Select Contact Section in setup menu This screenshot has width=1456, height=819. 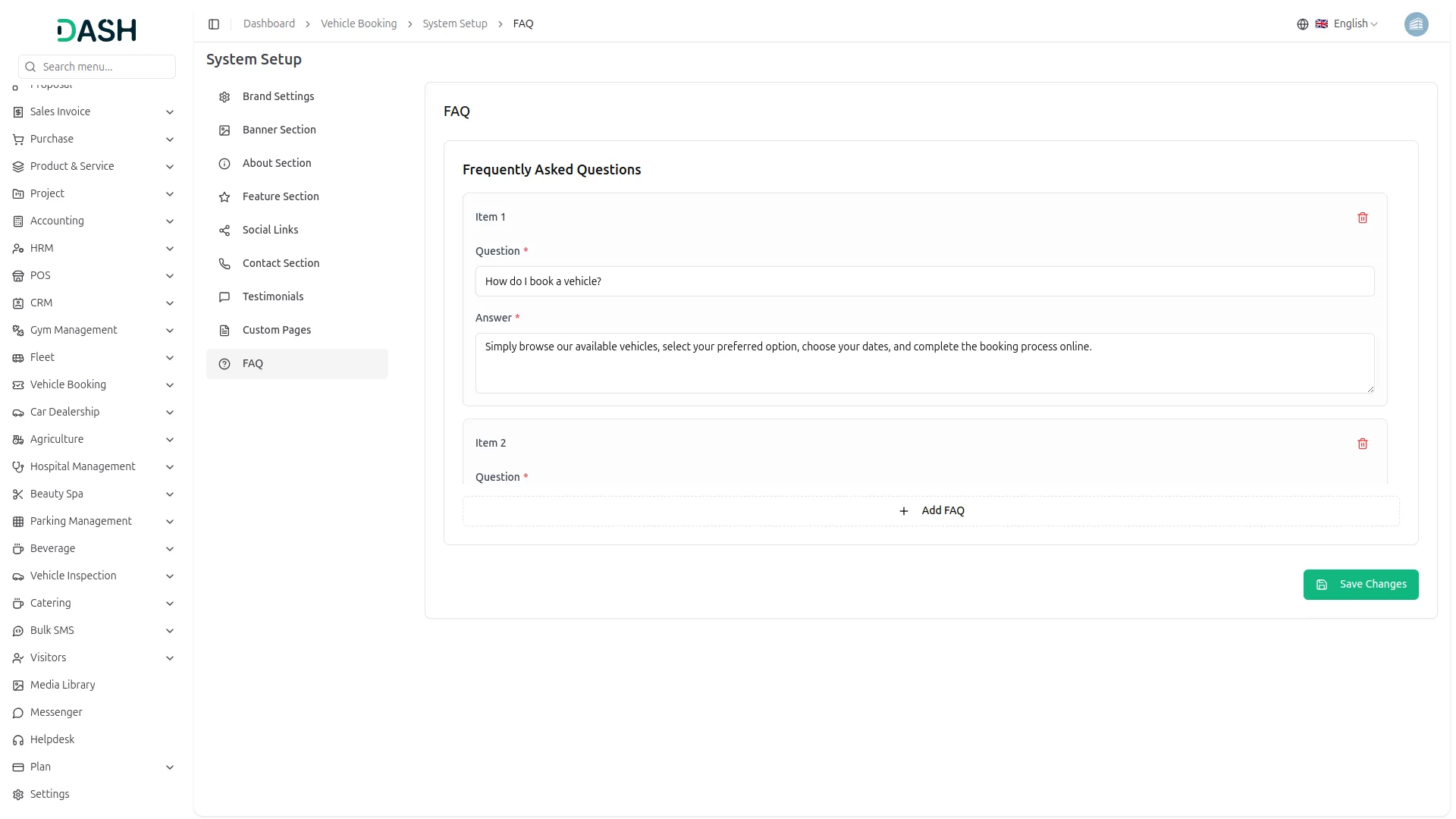coord(281,263)
